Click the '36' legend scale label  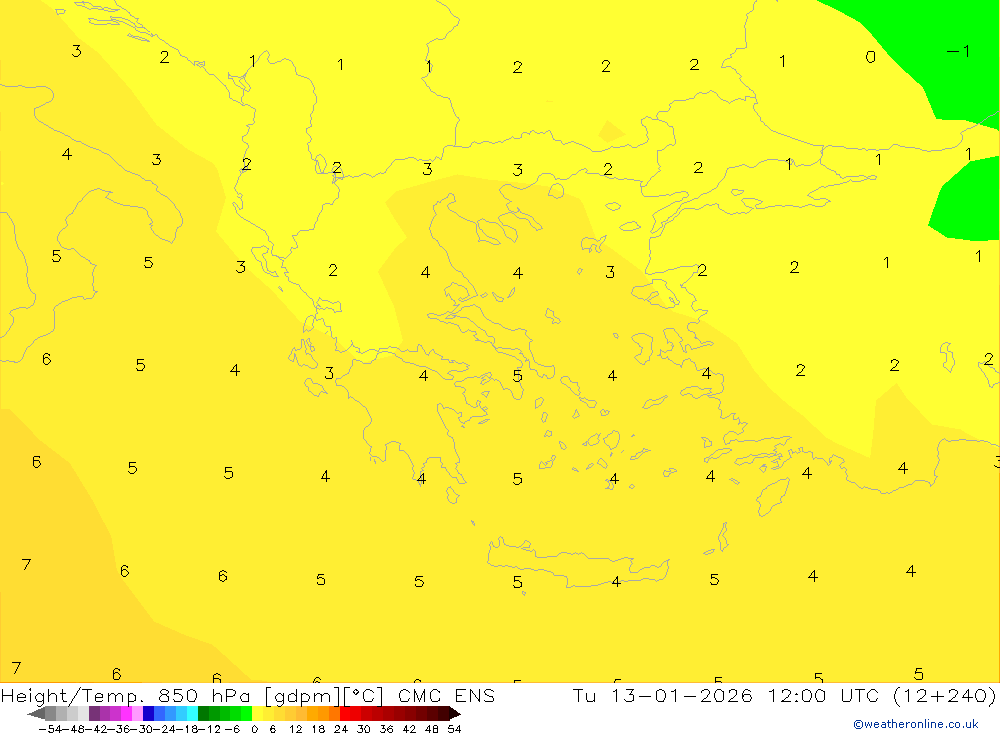(386, 729)
